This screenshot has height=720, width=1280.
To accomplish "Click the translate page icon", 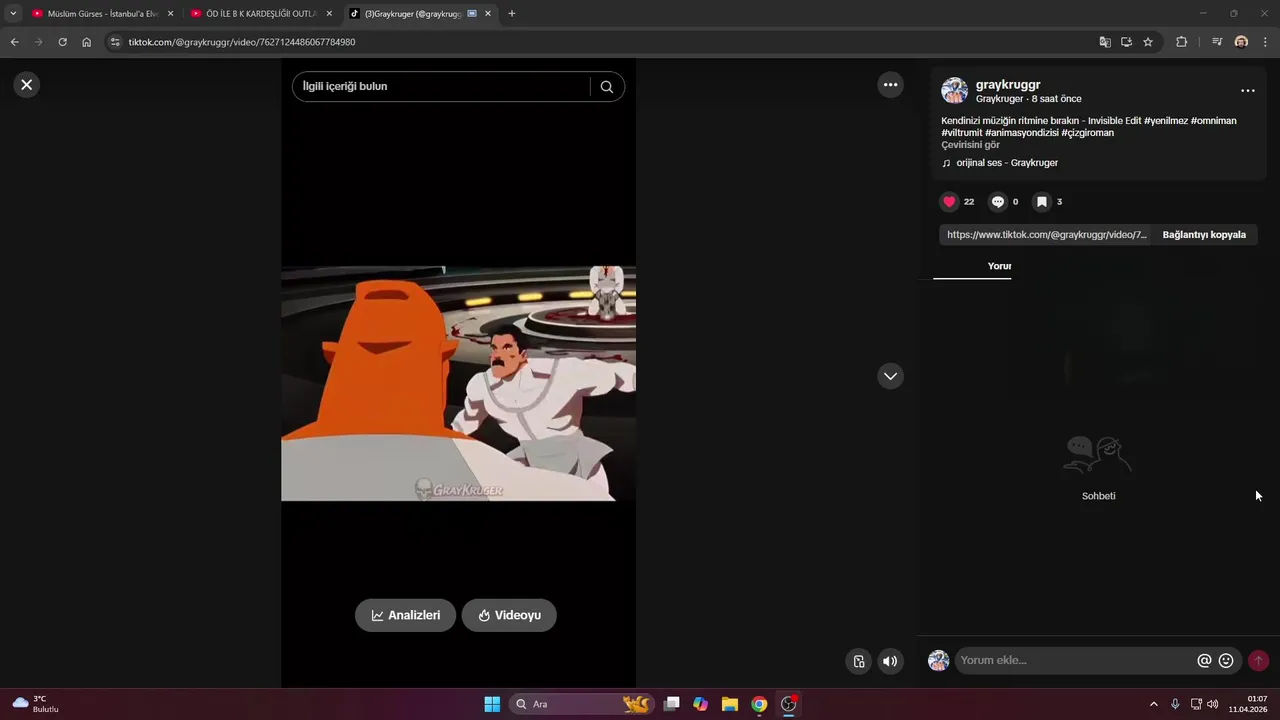I will (1105, 42).
